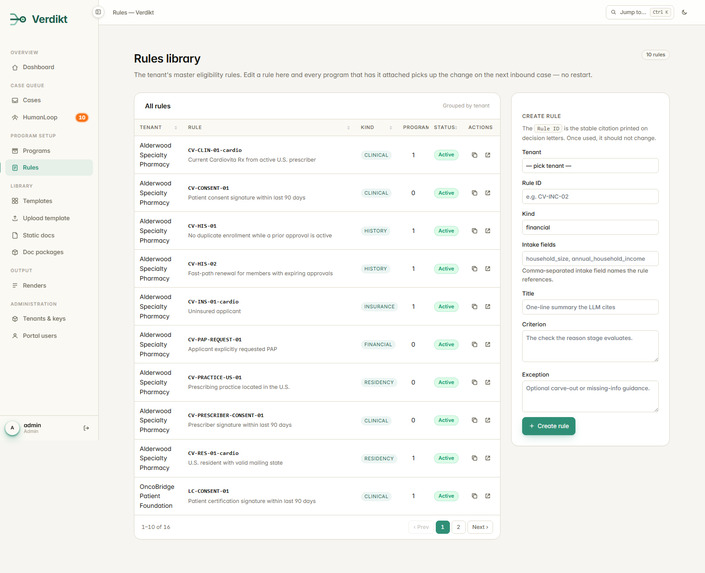Image resolution: width=705 pixels, height=573 pixels.
Task: Toggle dark mode moon icon
Action: click(684, 12)
